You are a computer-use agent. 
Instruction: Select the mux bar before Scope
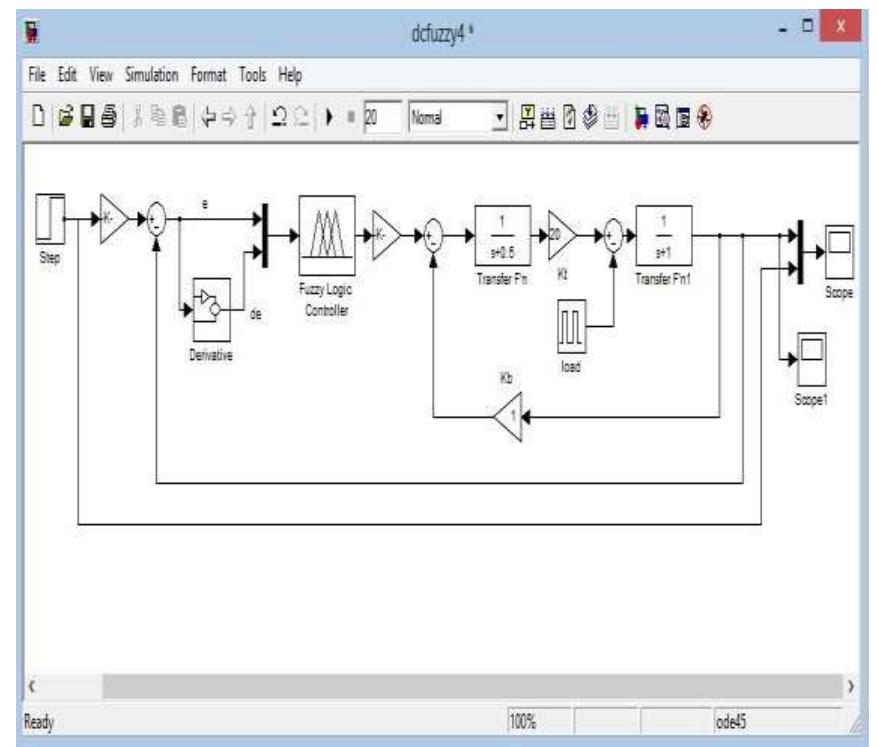[801, 251]
